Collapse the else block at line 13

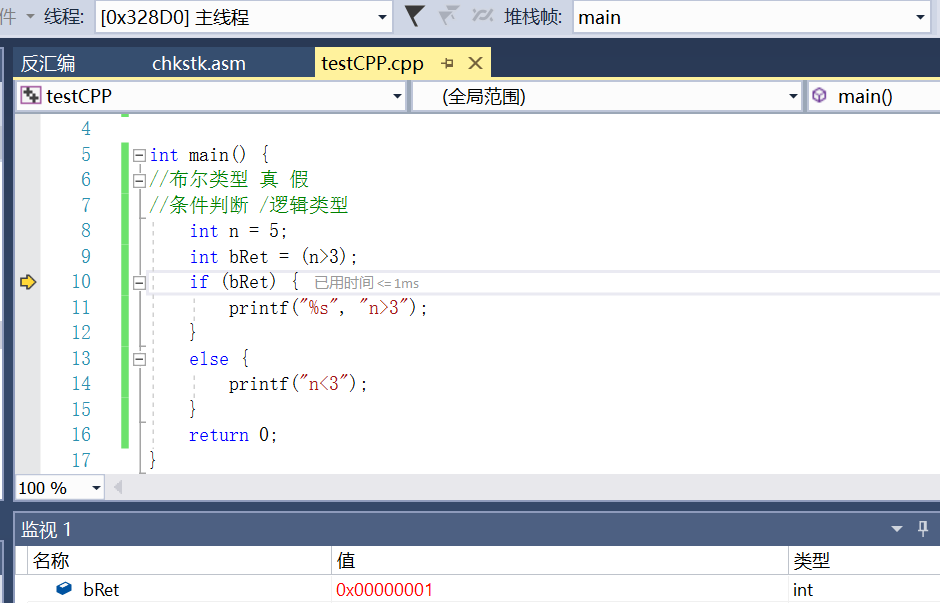pos(140,358)
